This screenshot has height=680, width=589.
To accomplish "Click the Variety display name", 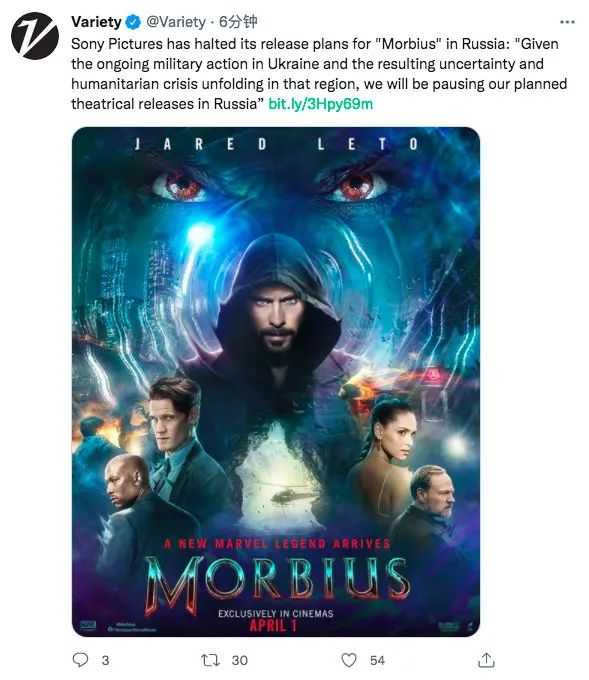I will [96, 22].
